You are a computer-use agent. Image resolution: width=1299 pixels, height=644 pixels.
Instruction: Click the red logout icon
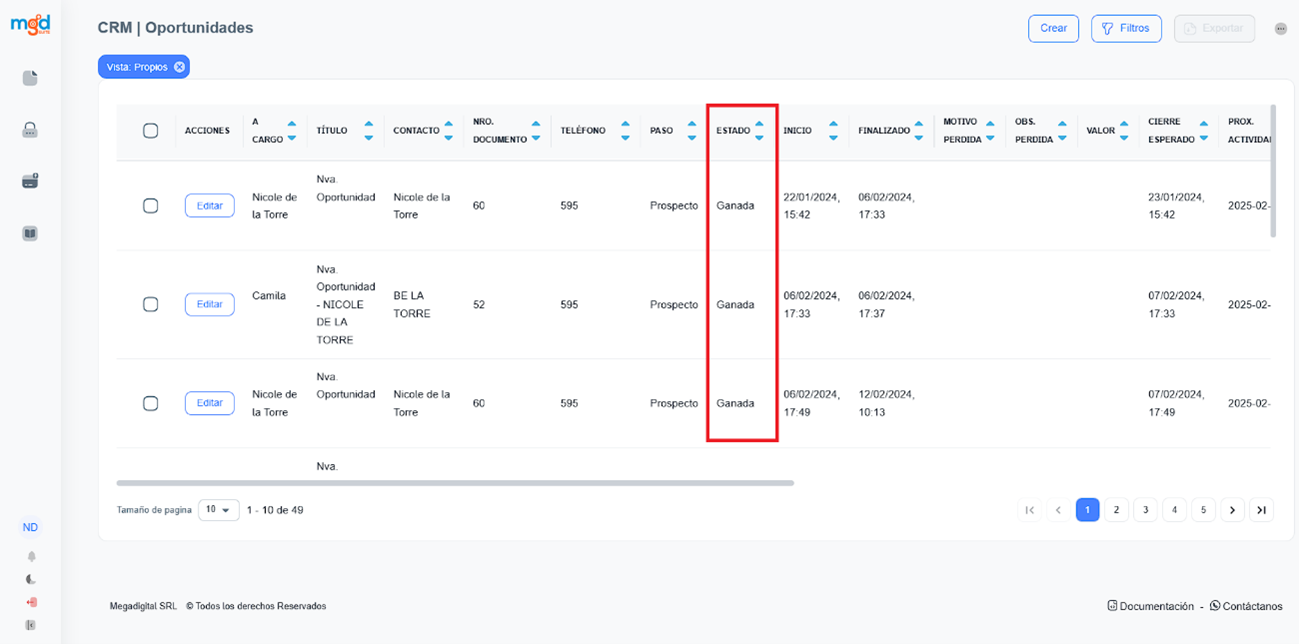coord(31,602)
